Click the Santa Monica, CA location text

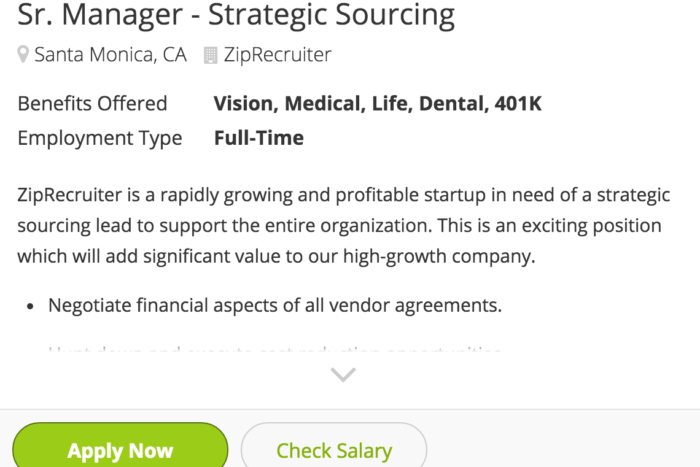110,55
